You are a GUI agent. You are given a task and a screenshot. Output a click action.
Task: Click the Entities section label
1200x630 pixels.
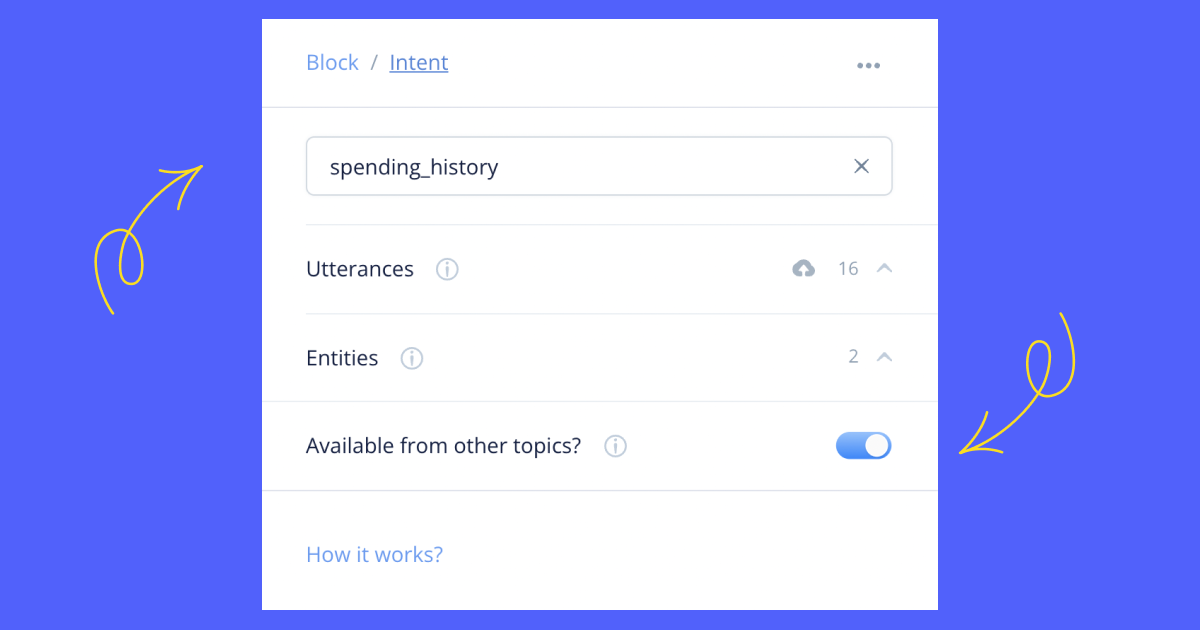click(x=342, y=358)
